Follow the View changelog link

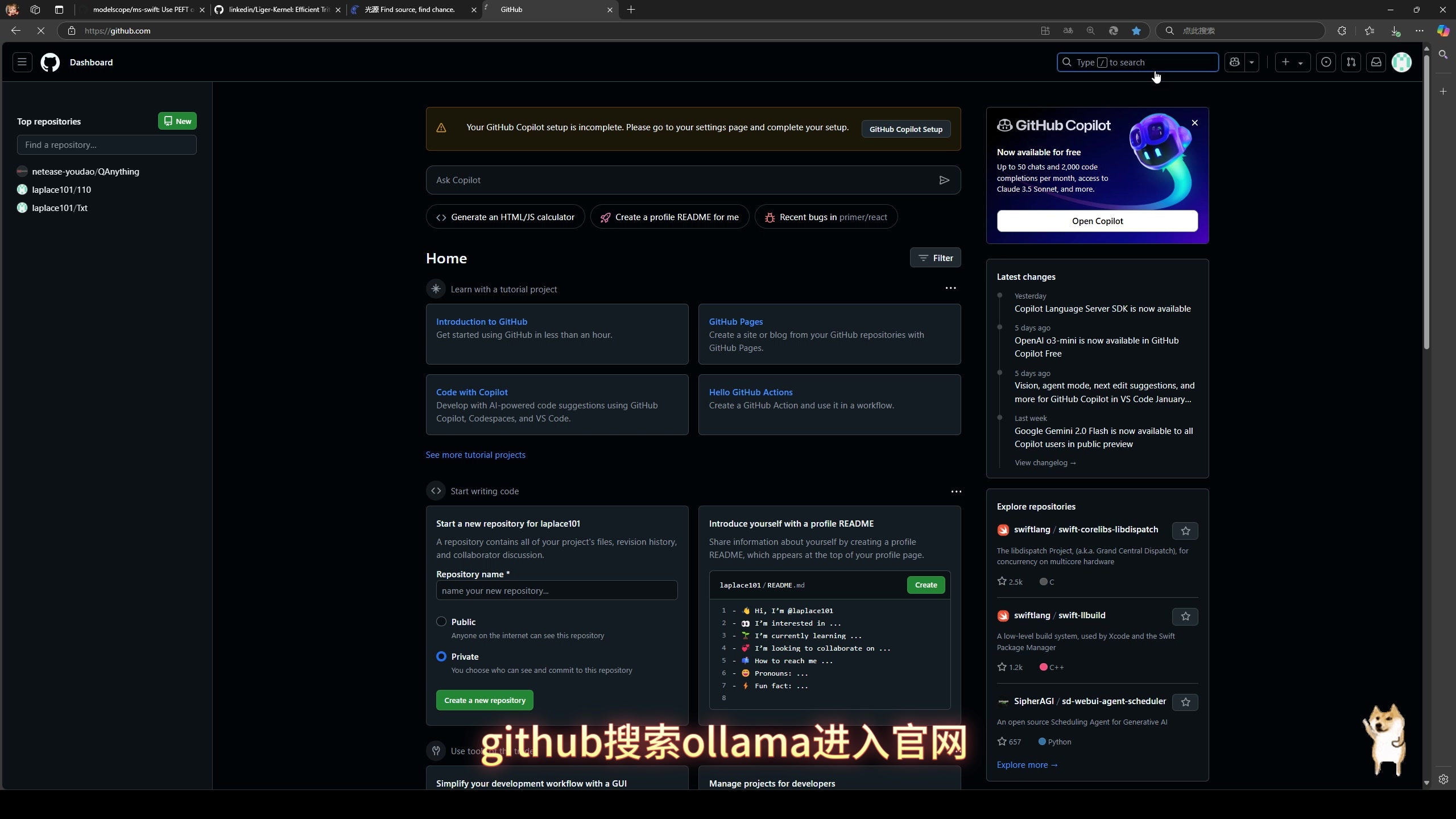pyautogui.click(x=1045, y=462)
